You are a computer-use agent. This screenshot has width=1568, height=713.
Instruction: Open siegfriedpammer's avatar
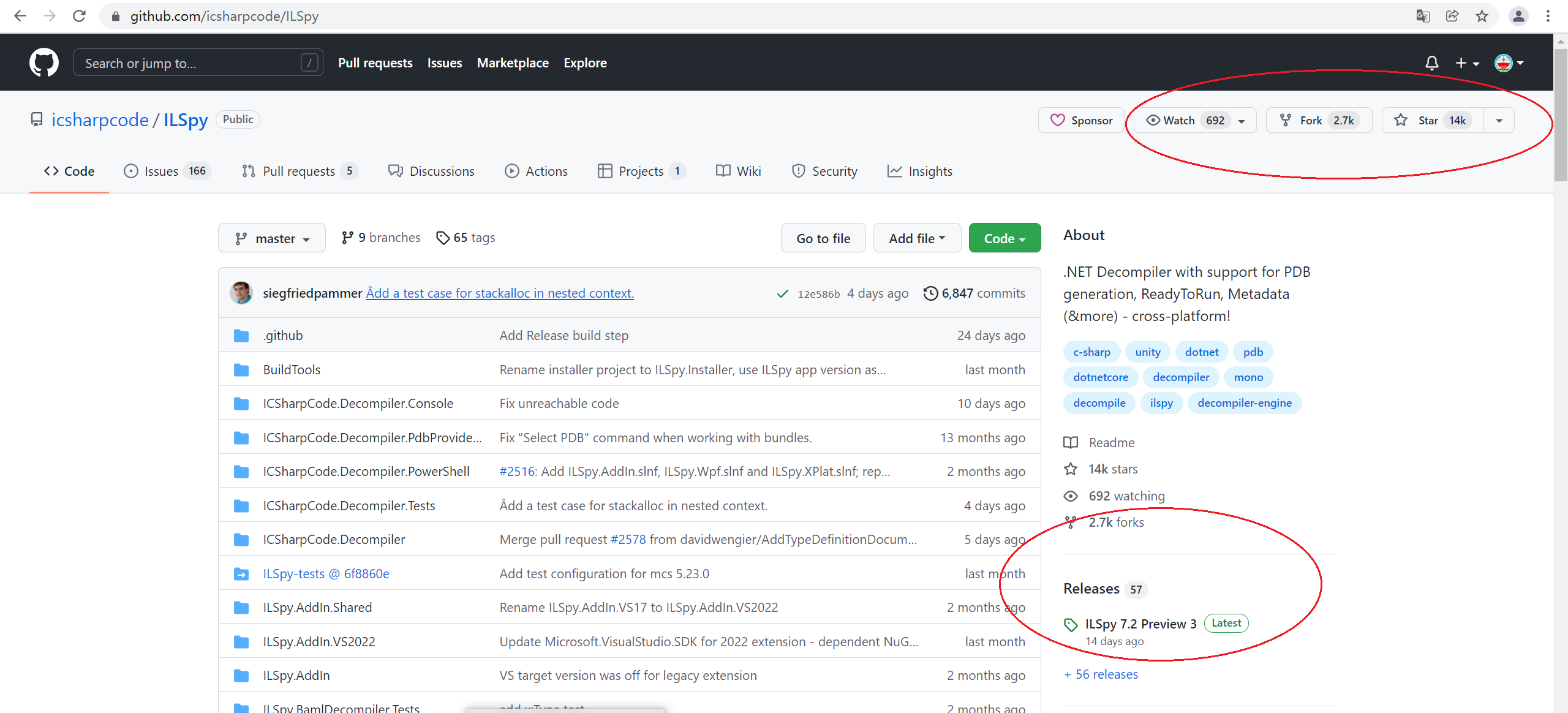pos(241,293)
